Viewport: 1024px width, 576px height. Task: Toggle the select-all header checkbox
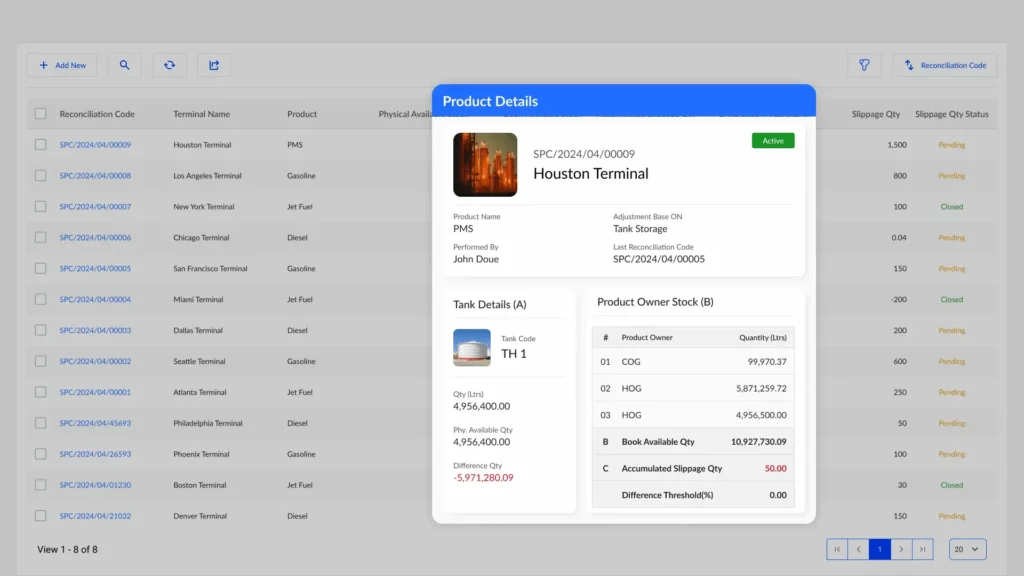click(41, 114)
